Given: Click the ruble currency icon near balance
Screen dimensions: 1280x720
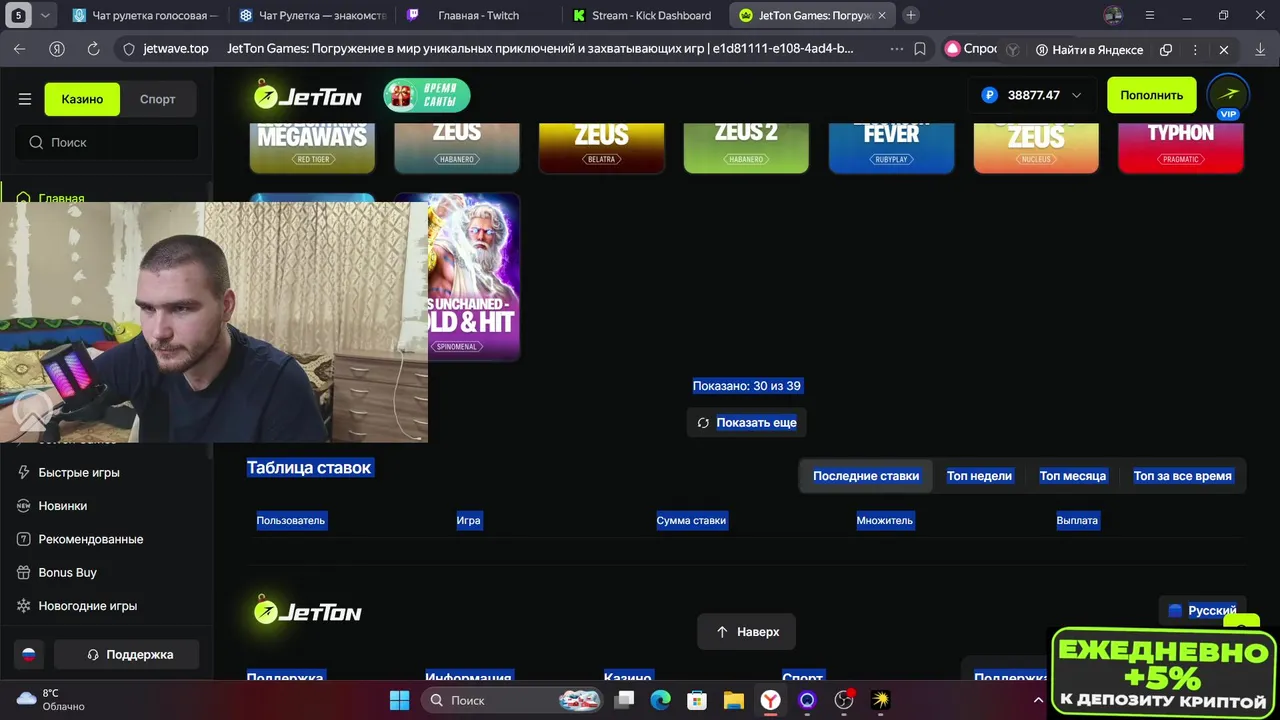Looking at the screenshot, I should click(x=990, y=95).
